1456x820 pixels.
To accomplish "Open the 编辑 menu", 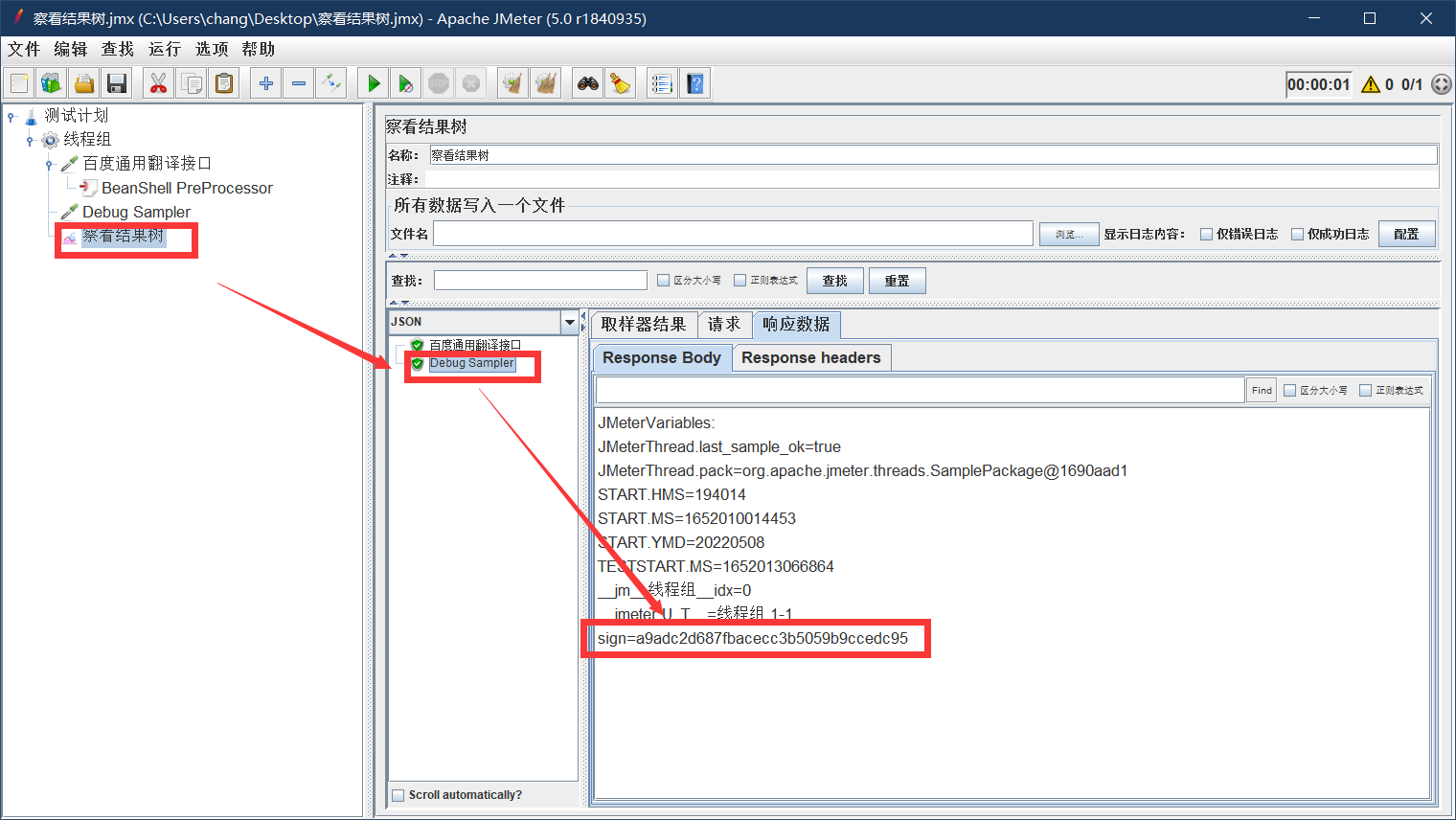I will (x=71, y=49).
